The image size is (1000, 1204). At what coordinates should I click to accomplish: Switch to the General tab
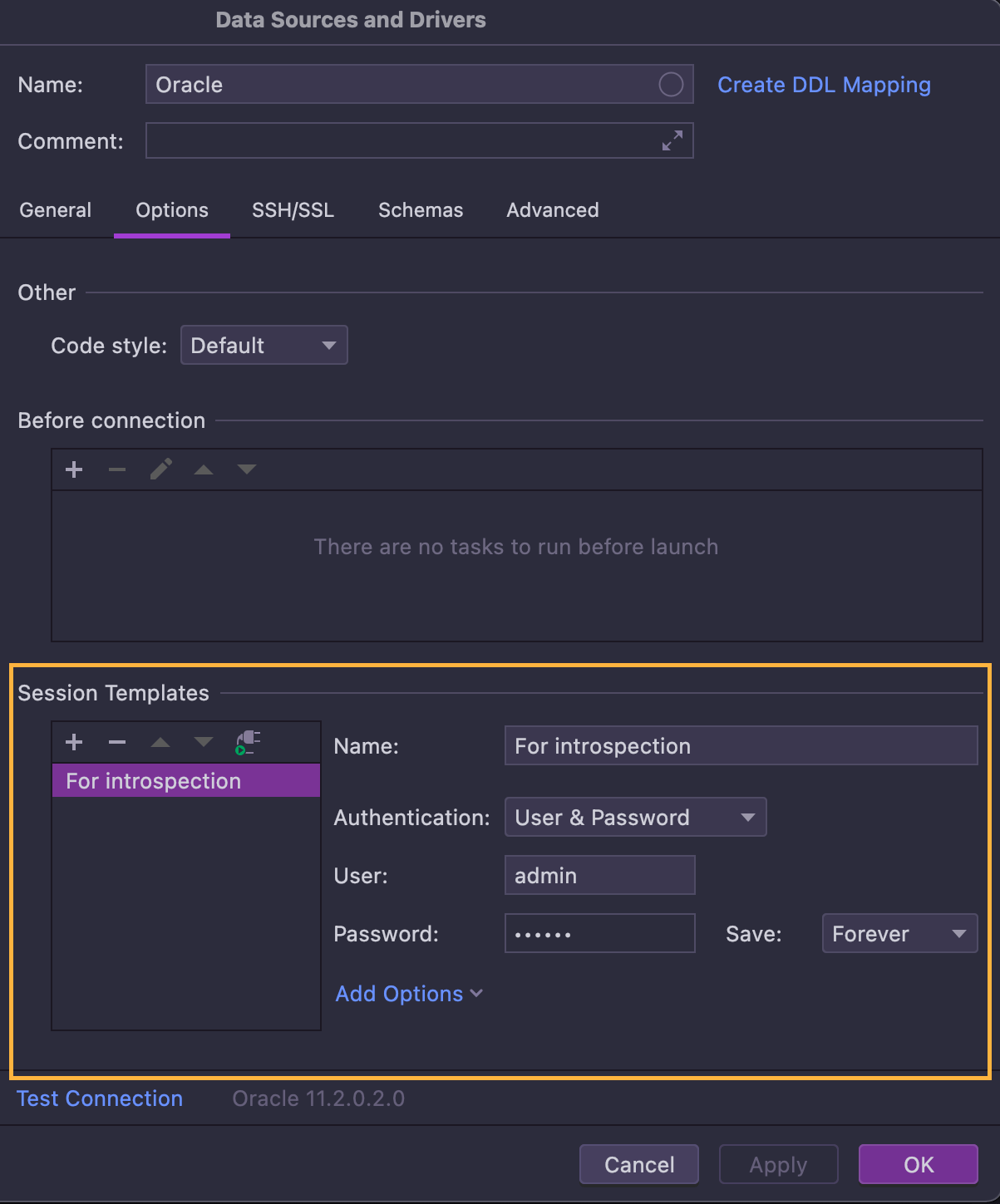pos(56,210)
